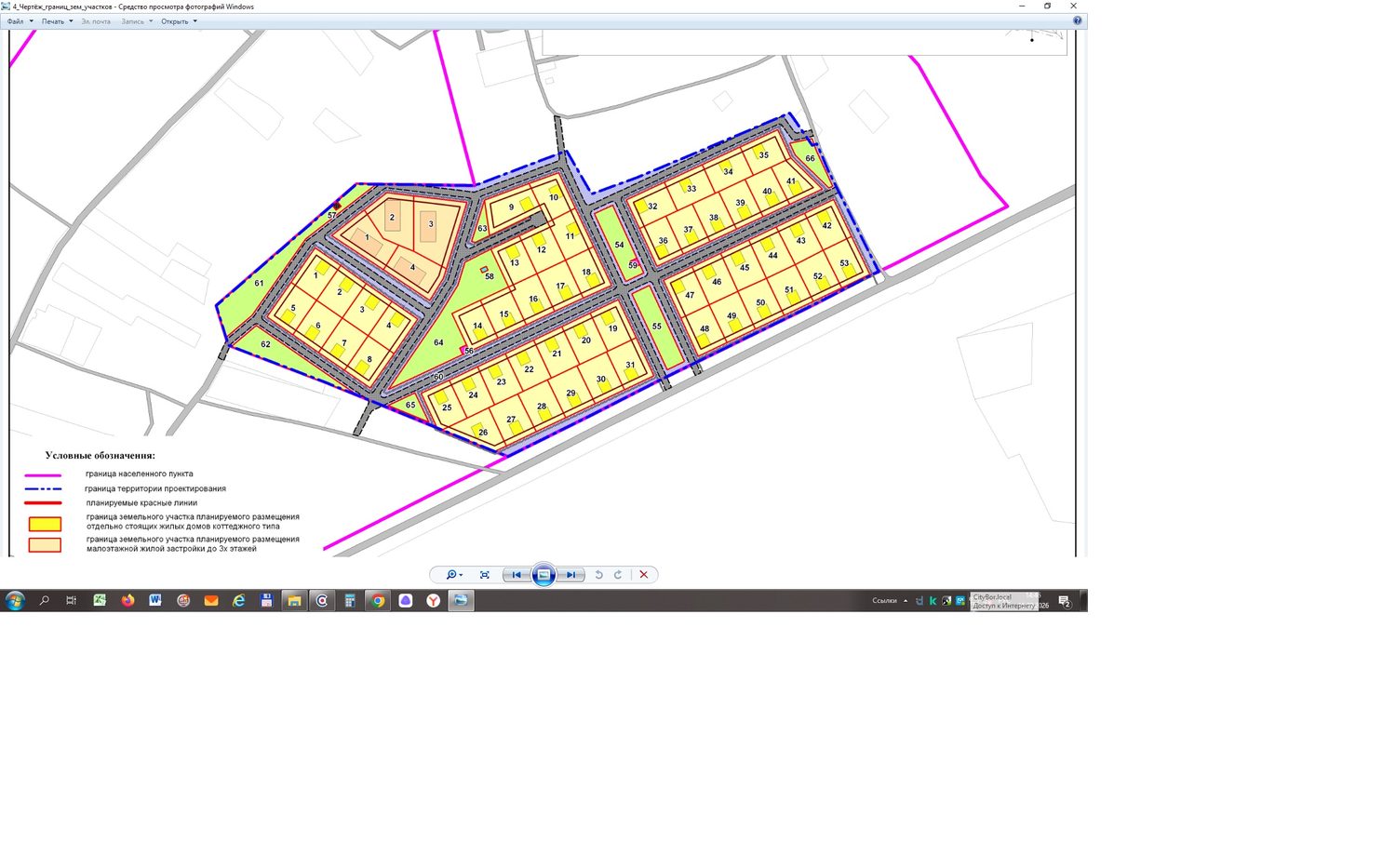Launch Excel from the taskbar
The image size is (1396, 868).
click(100, 601)
